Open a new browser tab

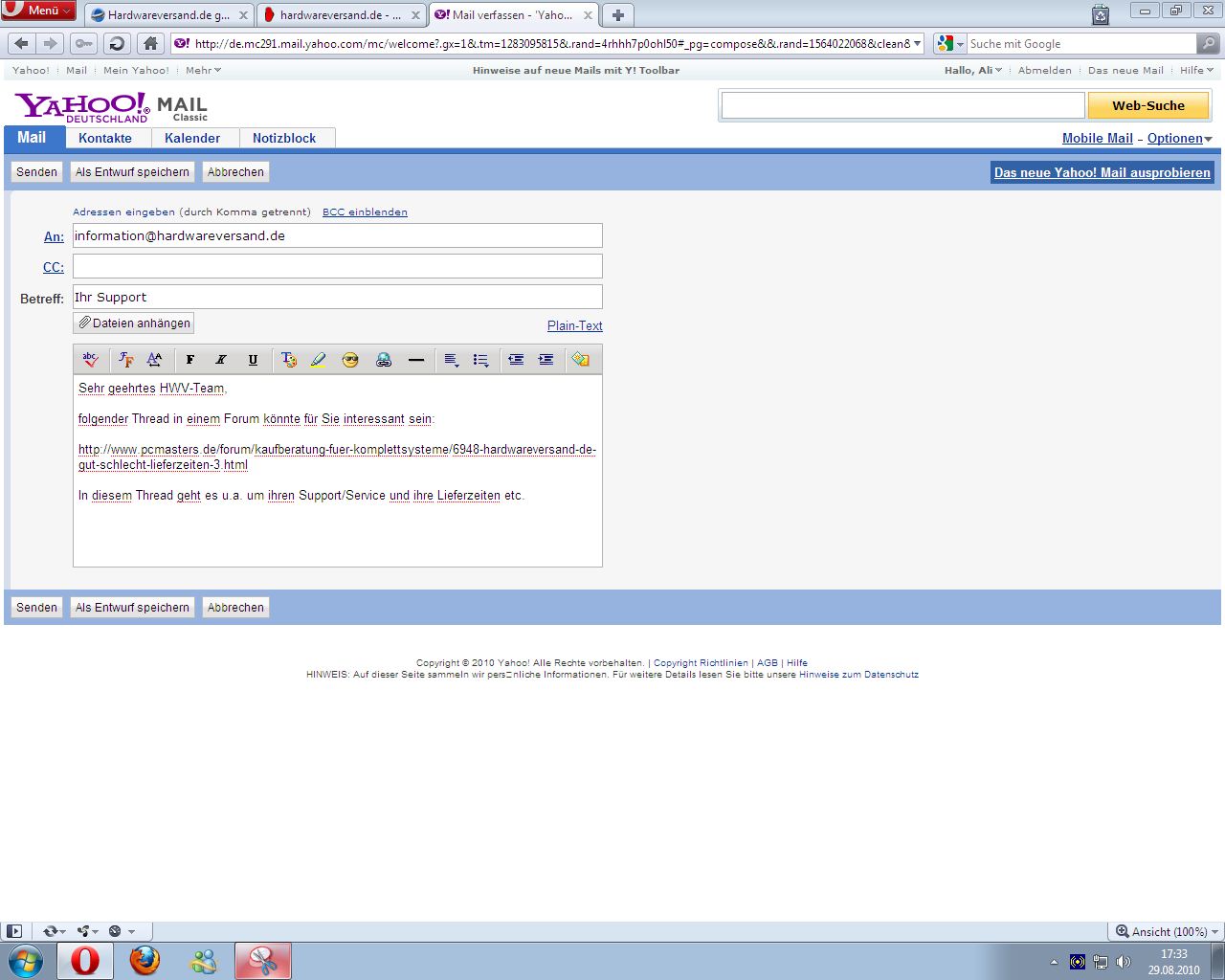(x=618, y=15)
